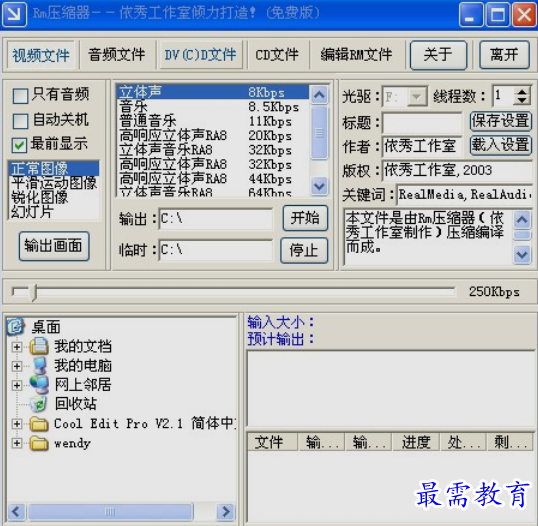Select 锐化图像 image mode
The image size is (538, 526).
[54, 197]
